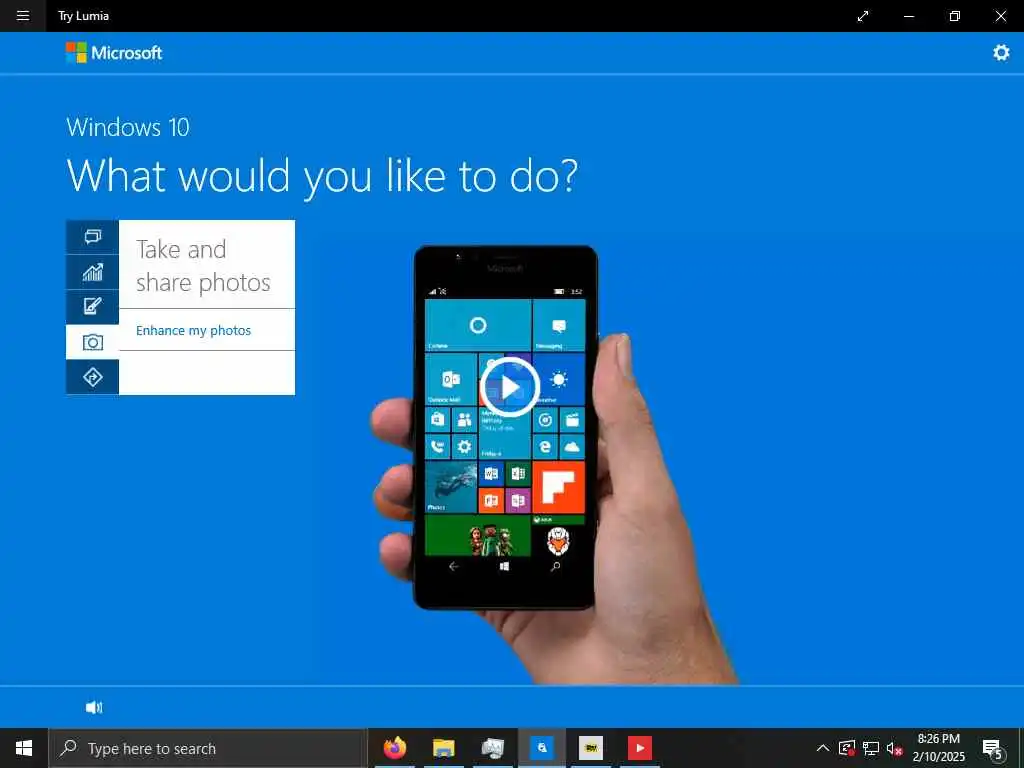The height and width of the screenshot is (768, 1024).
Task: Open the Enhance my photos link
Action: (x=193, y=330)
